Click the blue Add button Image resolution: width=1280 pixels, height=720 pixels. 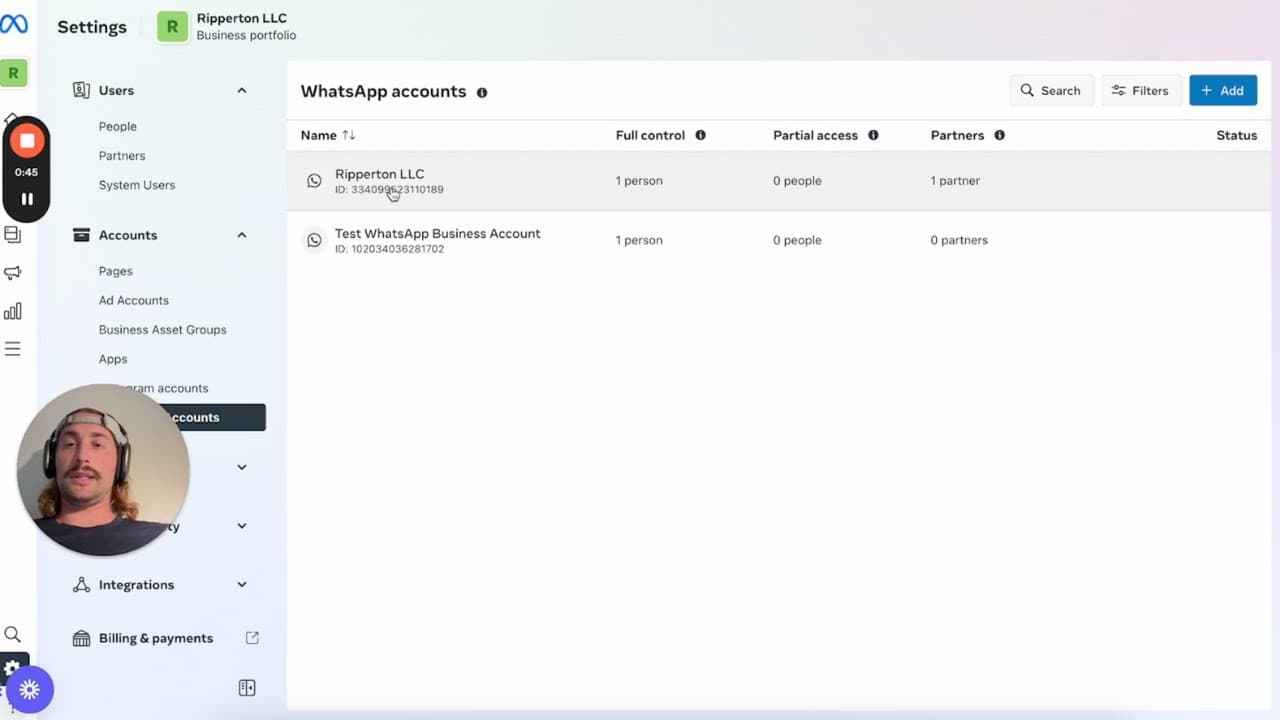(x=1223, y=91)
